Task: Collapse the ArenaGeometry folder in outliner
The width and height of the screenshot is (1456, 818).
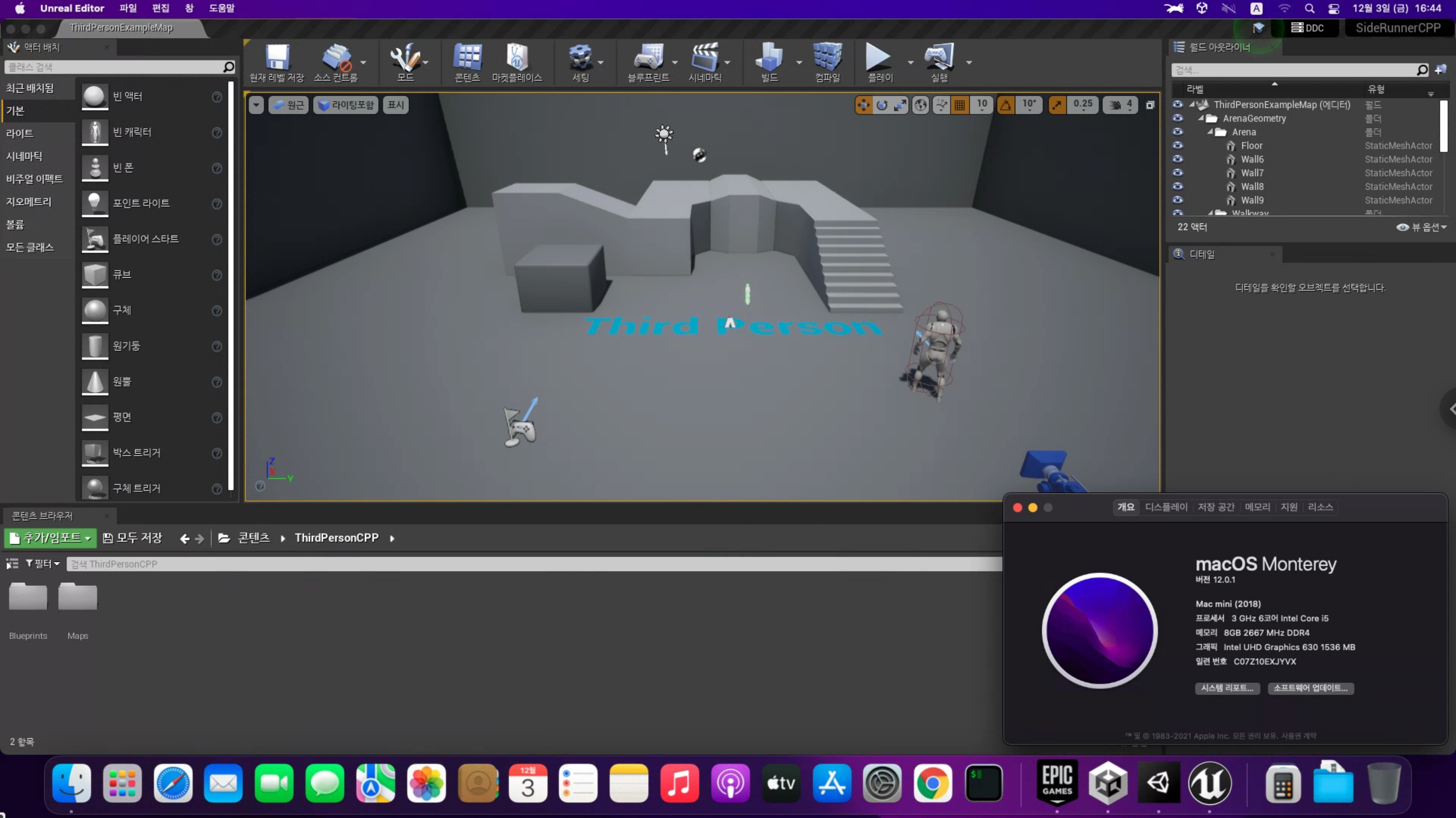Action: pyautogui.click(x=1201, y=118)
